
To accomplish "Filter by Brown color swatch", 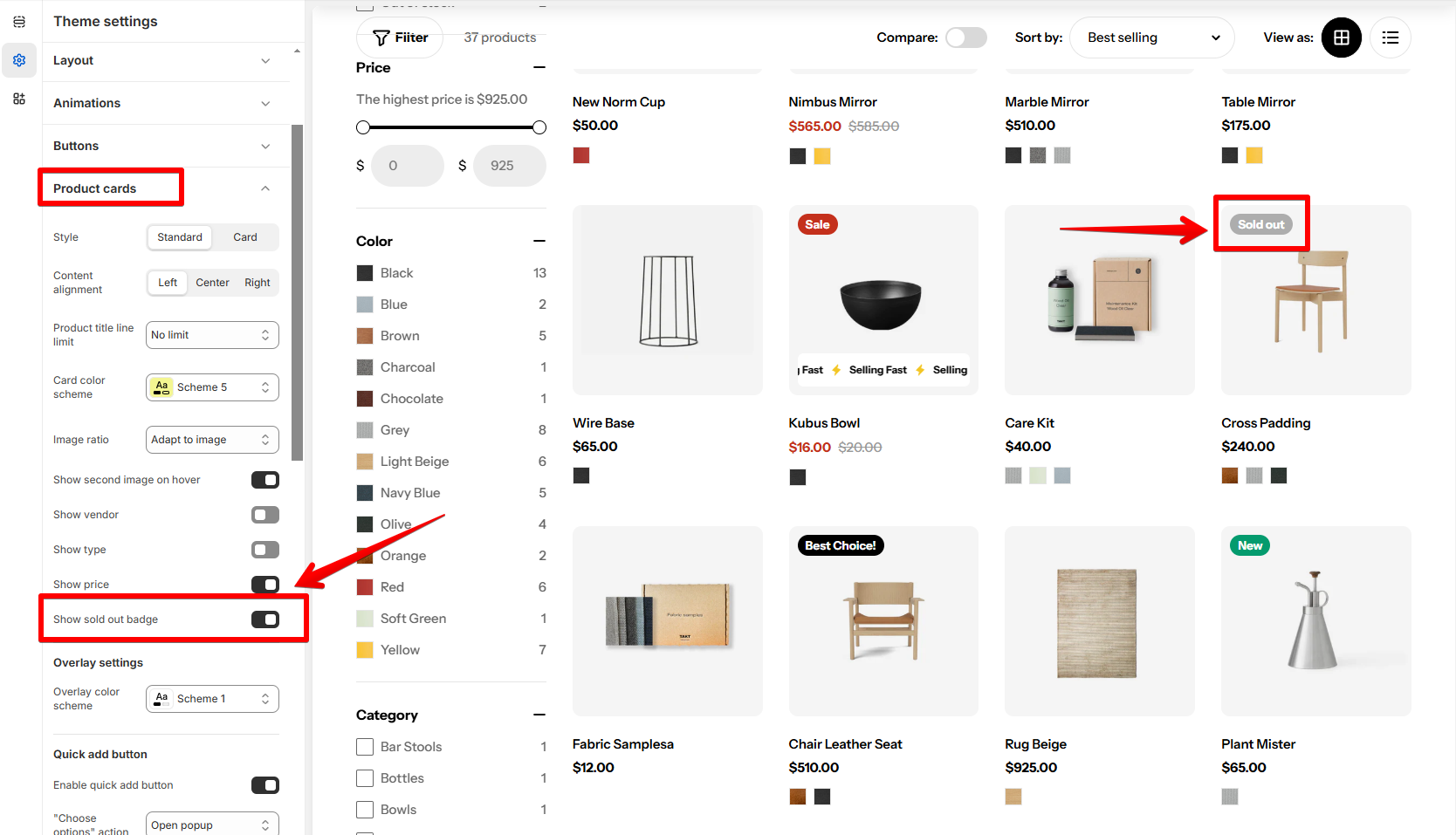I will point(365,336).
